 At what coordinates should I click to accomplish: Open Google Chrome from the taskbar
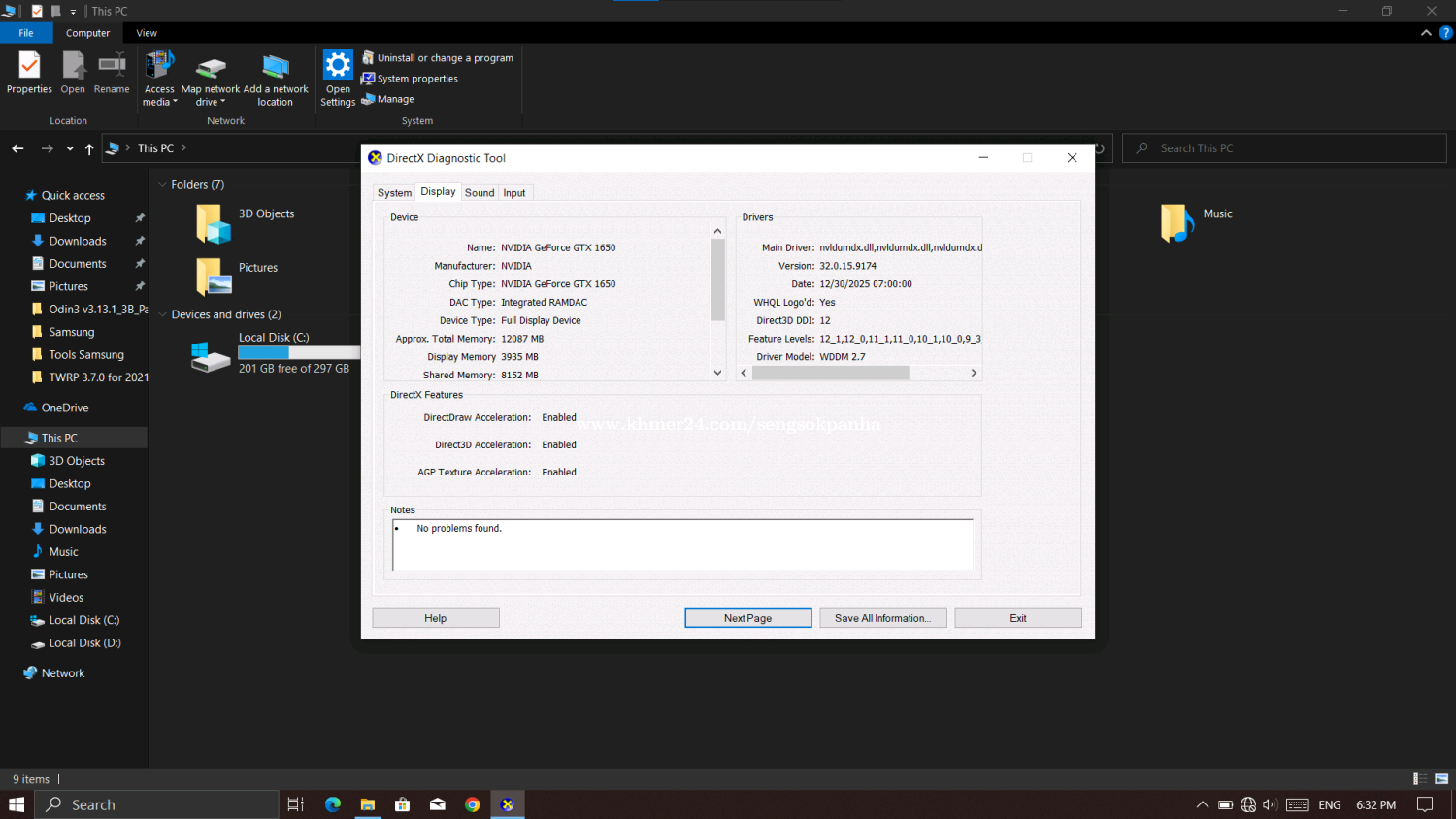click(472, 804)
